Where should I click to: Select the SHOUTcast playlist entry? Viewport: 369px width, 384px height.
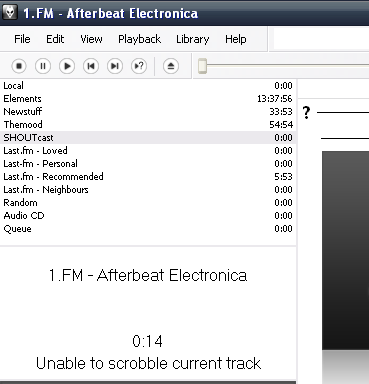(148, 138)
